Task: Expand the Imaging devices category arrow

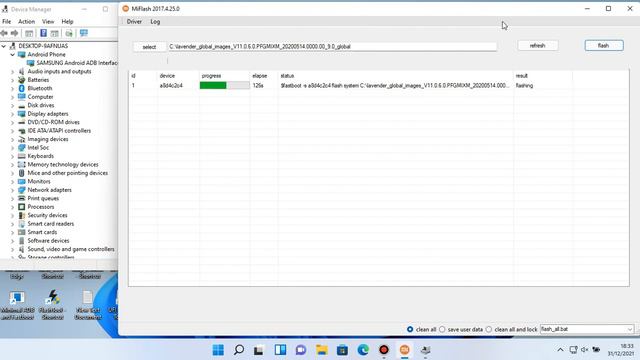Action: point(13,139)
